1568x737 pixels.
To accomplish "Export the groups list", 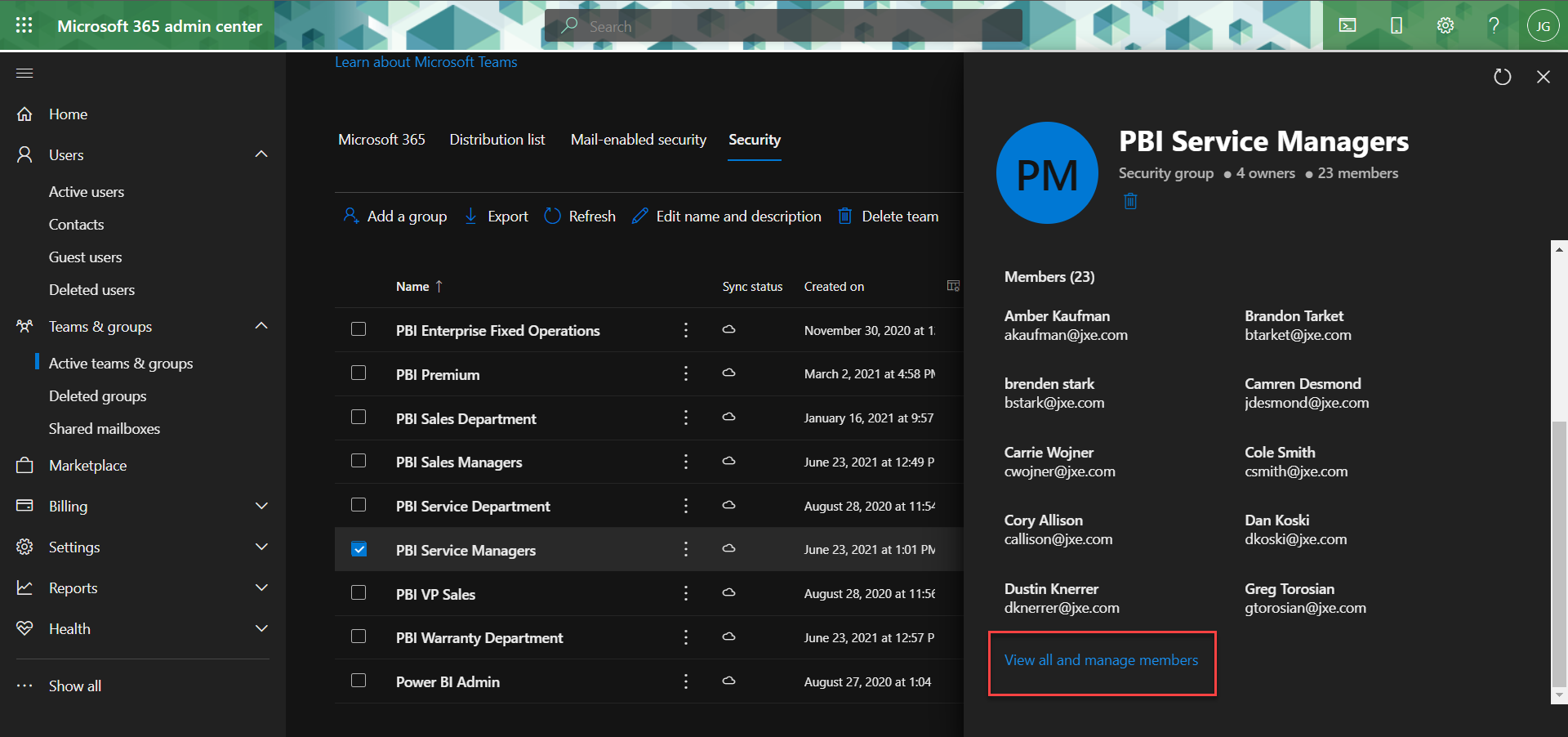I will tap(497, 216).
